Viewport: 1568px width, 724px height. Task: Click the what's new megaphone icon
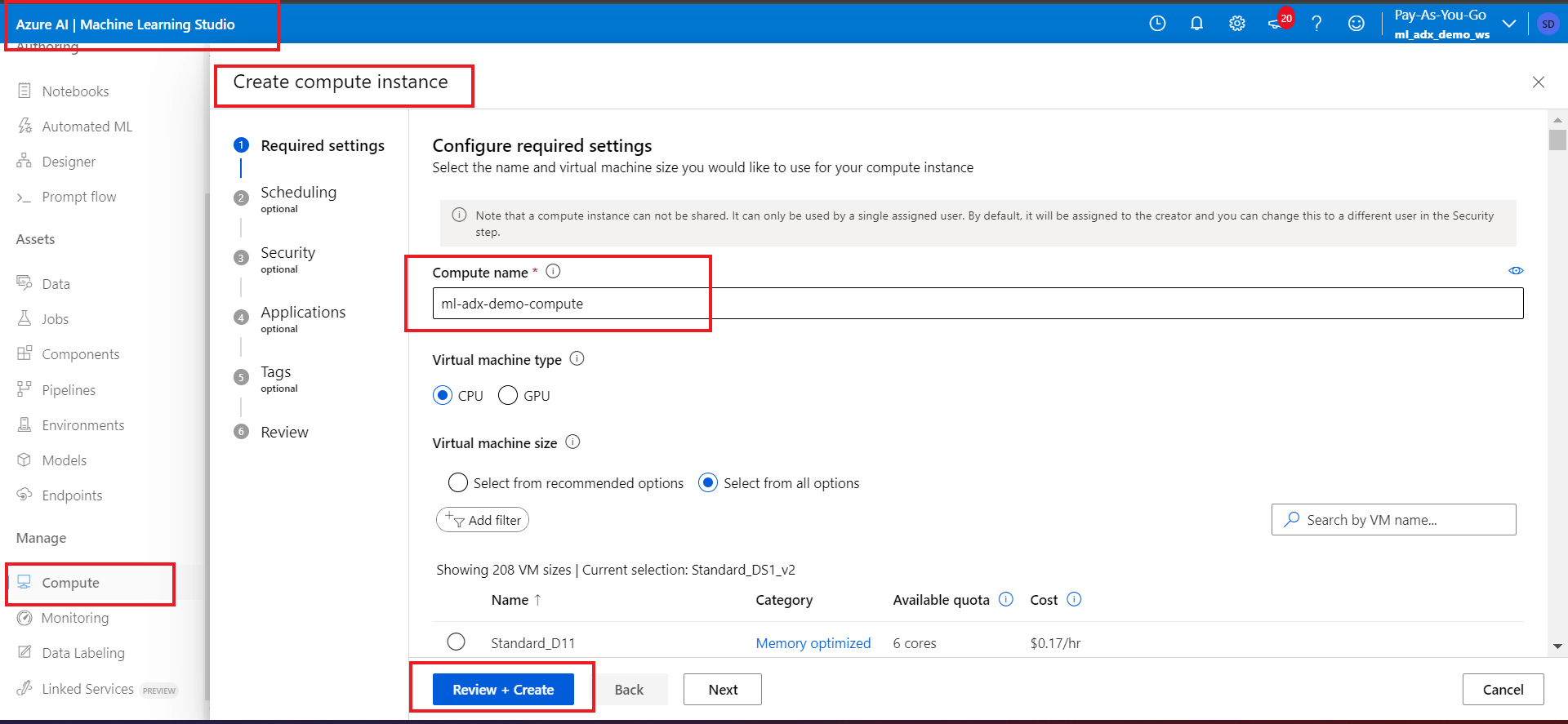click(1276, 24)
